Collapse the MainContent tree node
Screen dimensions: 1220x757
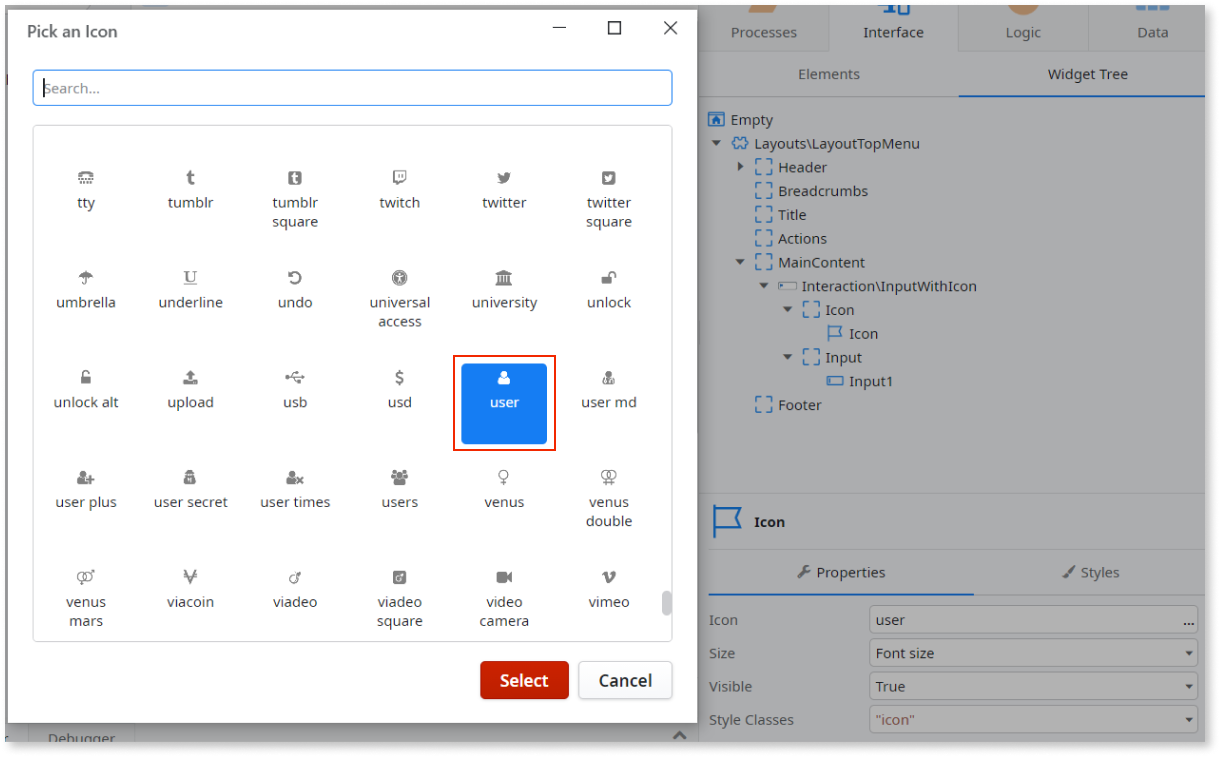[740, 262]
